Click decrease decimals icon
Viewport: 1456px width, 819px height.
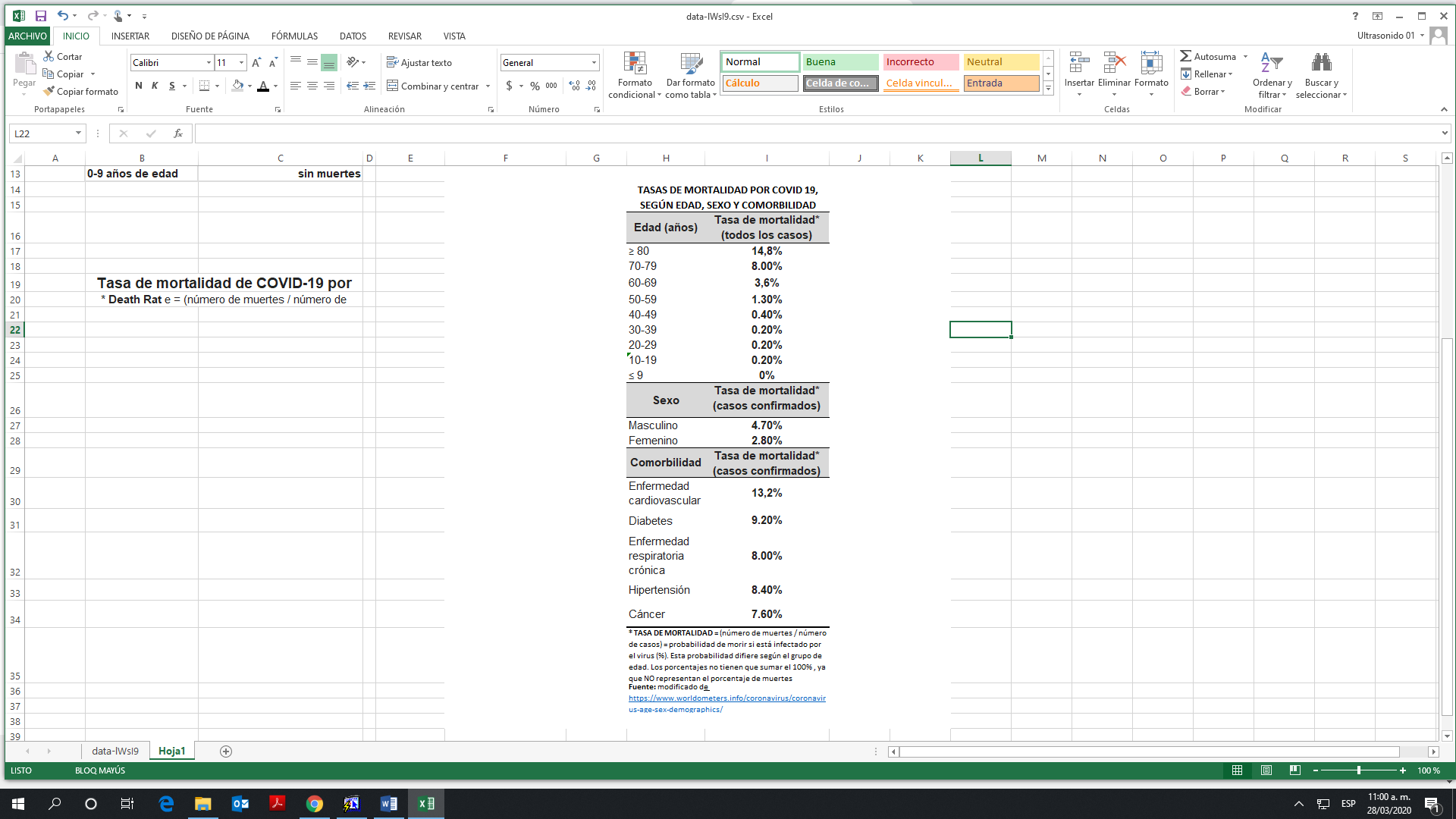pyautogui.click(x=591, y=86)
